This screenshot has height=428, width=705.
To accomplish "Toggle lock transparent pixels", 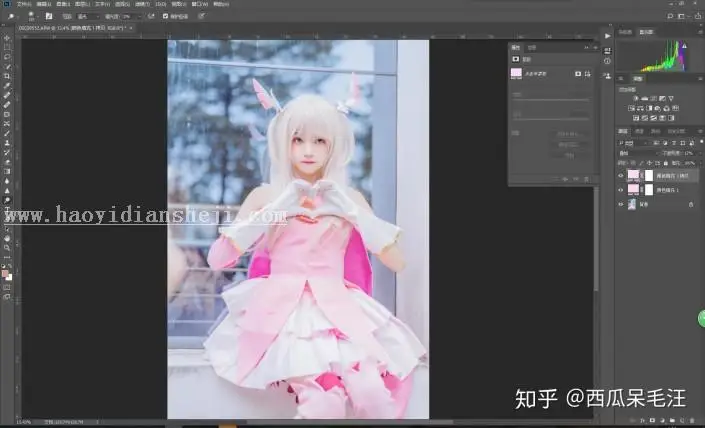I will [633, 163].
